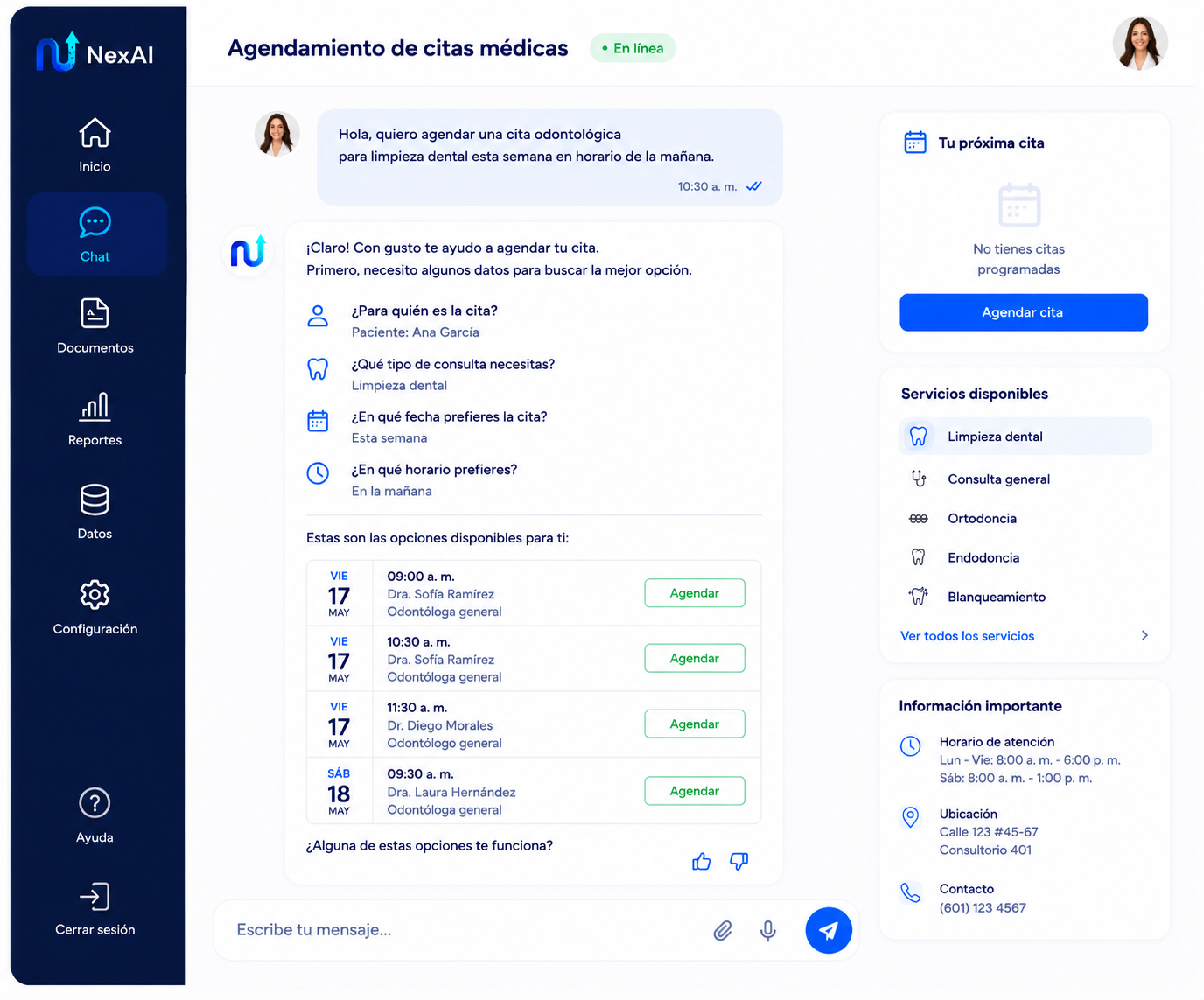Click the blue 'Agendar cita' button

(x=1024, y=312)
